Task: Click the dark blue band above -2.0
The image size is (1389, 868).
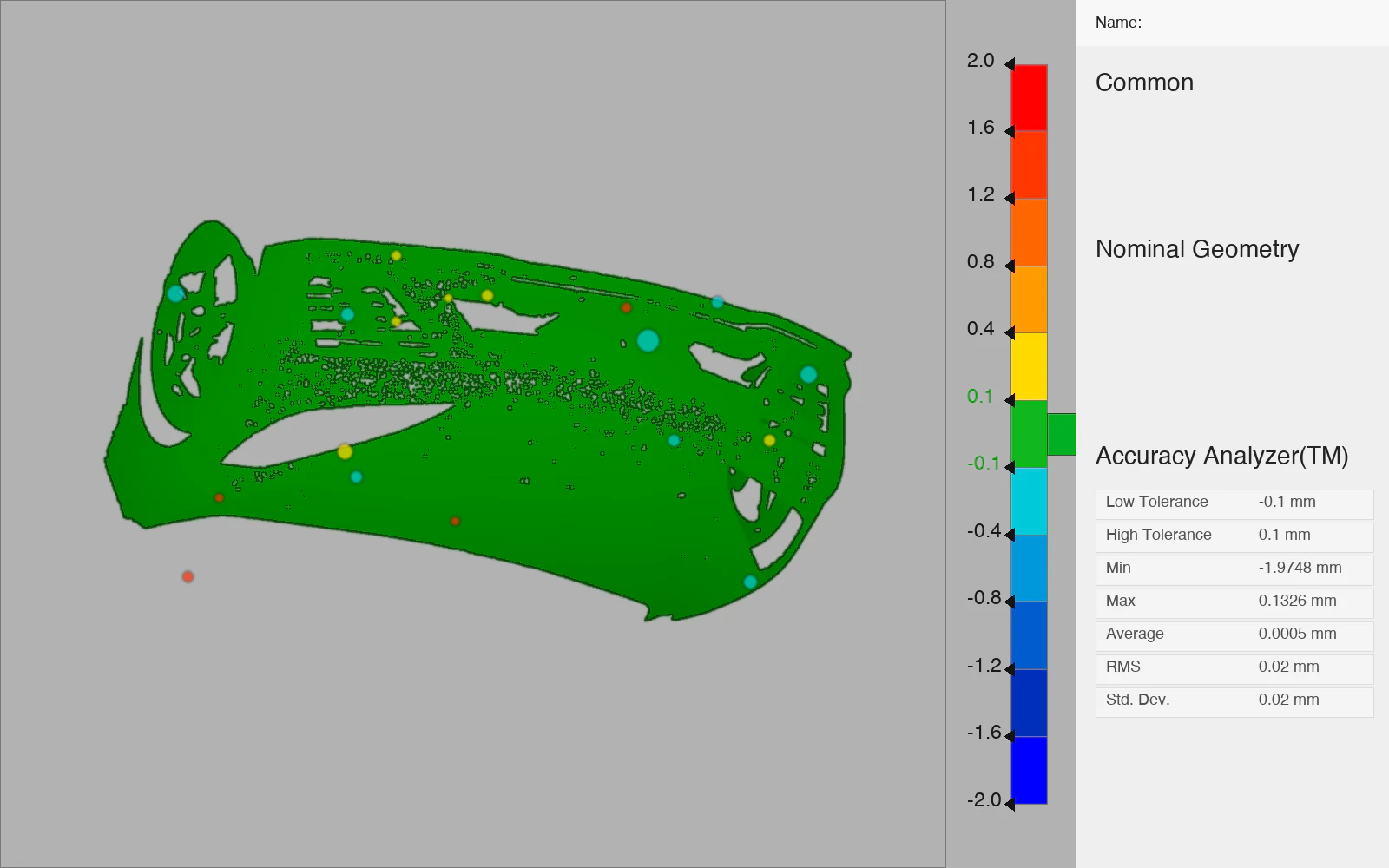Action: pyautogui.click(x=1030, y=770)
